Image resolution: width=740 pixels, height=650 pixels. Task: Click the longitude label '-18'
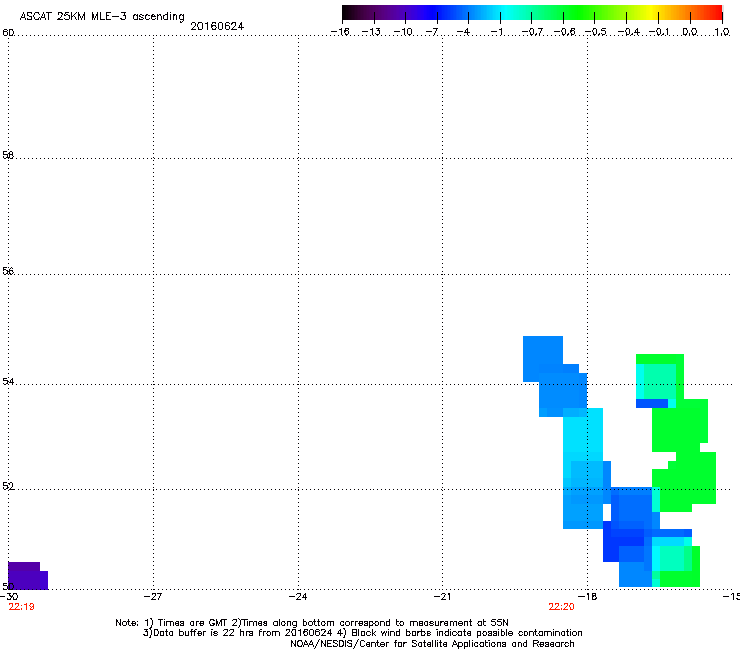pos(588,596)
